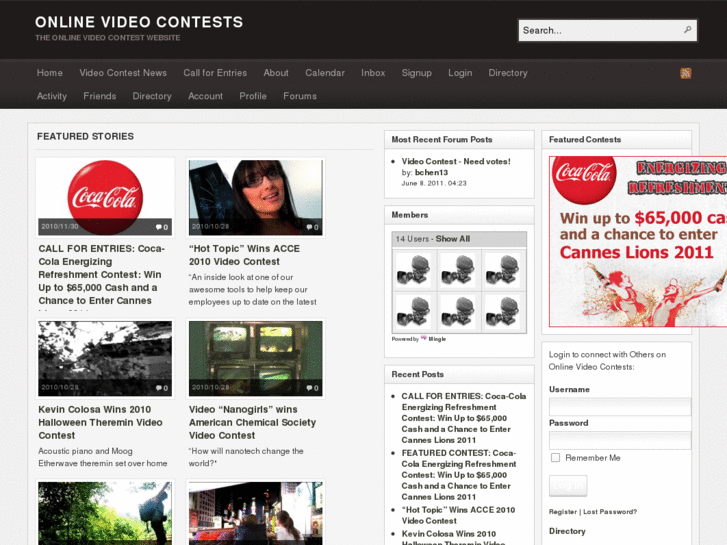Select first member avatar in bottom row

[x=415, y=312]
